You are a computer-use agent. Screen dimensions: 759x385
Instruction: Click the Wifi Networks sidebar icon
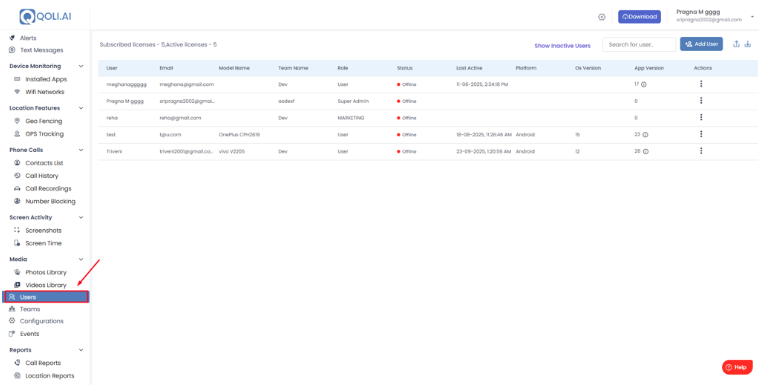(x=17, y=92)
